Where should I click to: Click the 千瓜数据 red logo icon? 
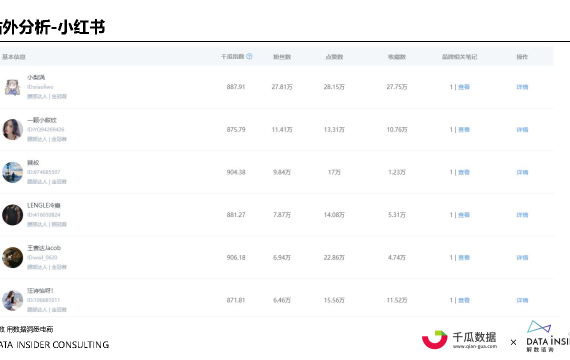[x=434, y=340]
